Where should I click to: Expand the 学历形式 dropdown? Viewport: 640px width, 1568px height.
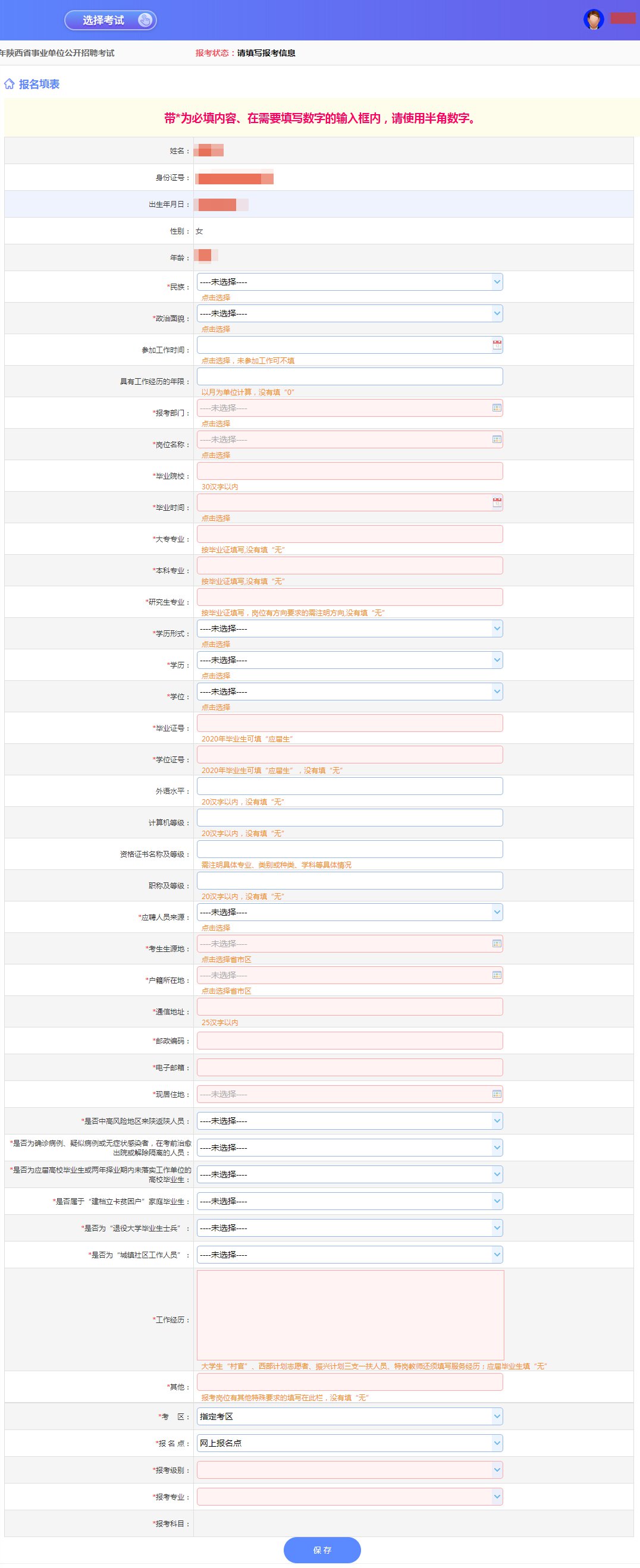[x=350, y=629]
